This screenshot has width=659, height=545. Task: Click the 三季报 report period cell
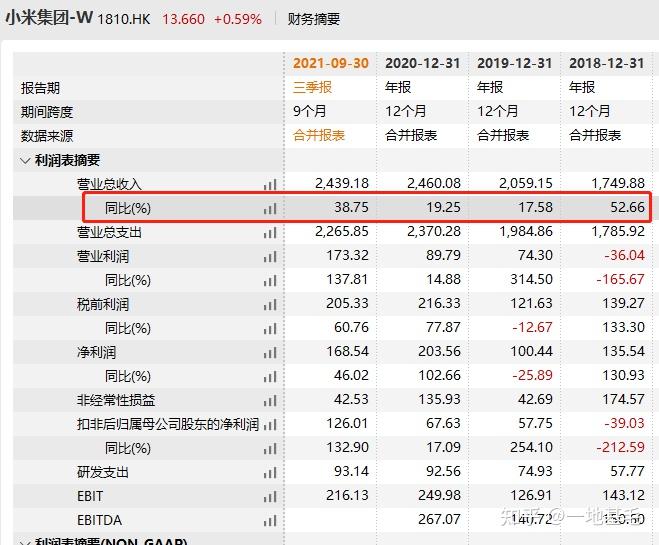pyautogui.click(x=312, y=87)
